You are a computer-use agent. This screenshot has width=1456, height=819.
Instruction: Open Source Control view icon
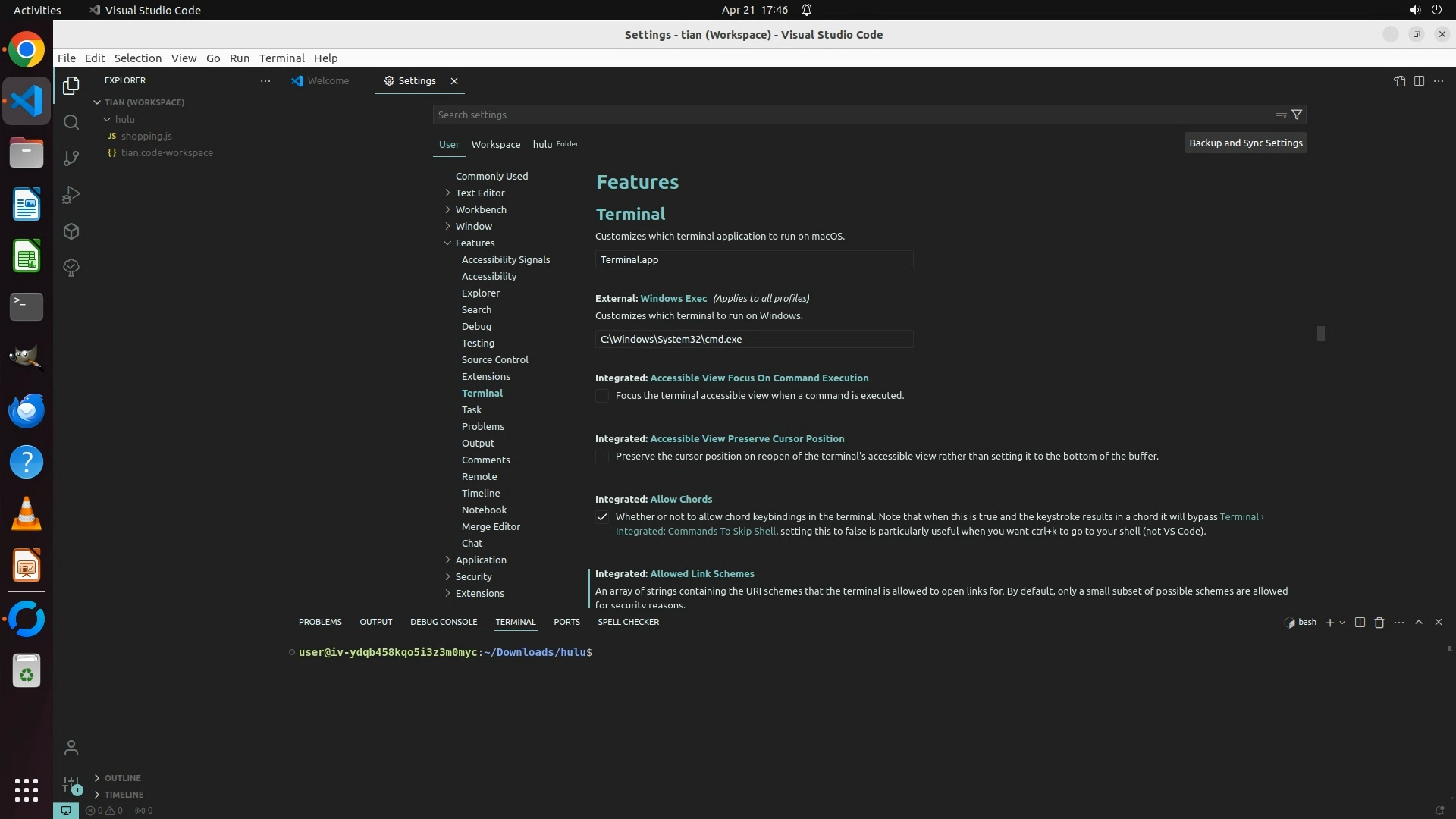(x=71, y=158)
